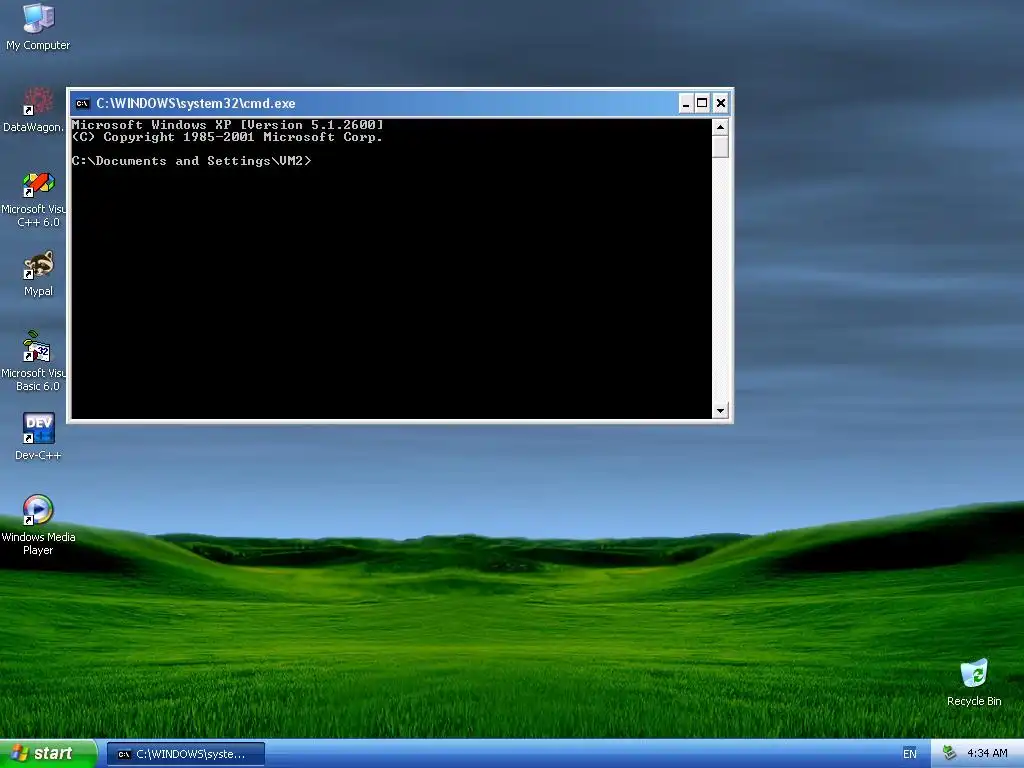
Task: Select the Windows Media Player shortcut
Action: [38, 525]
